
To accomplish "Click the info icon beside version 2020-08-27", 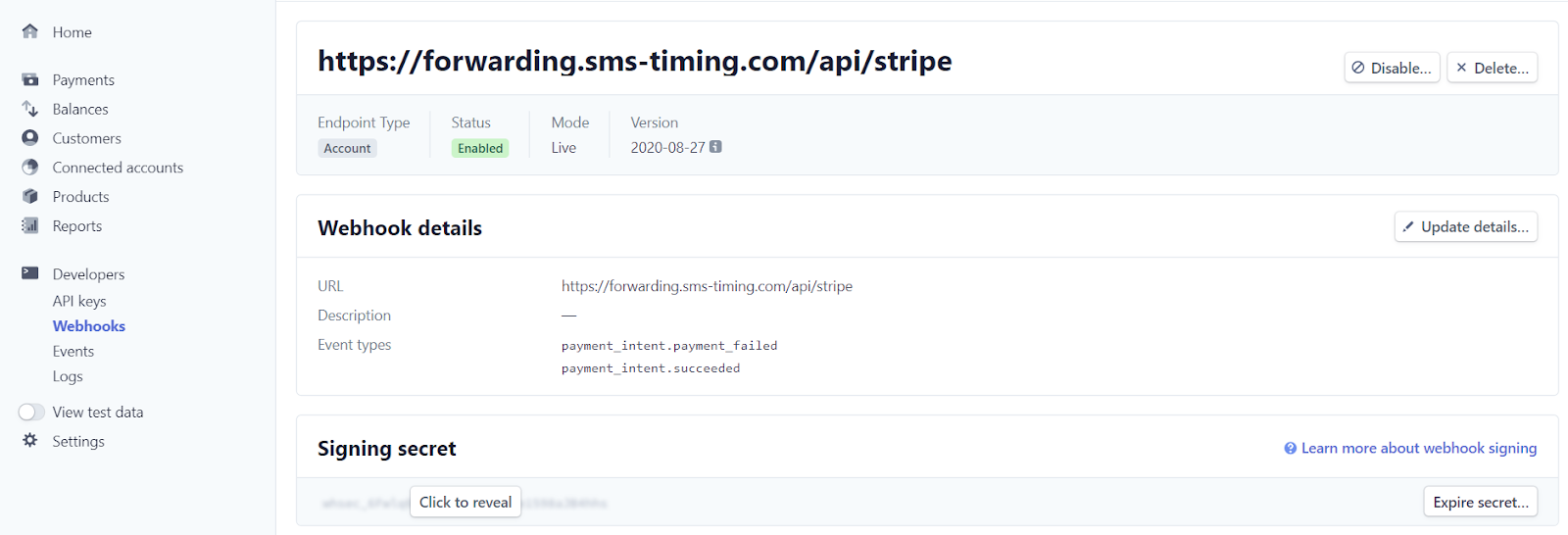I will pos(715,147).
